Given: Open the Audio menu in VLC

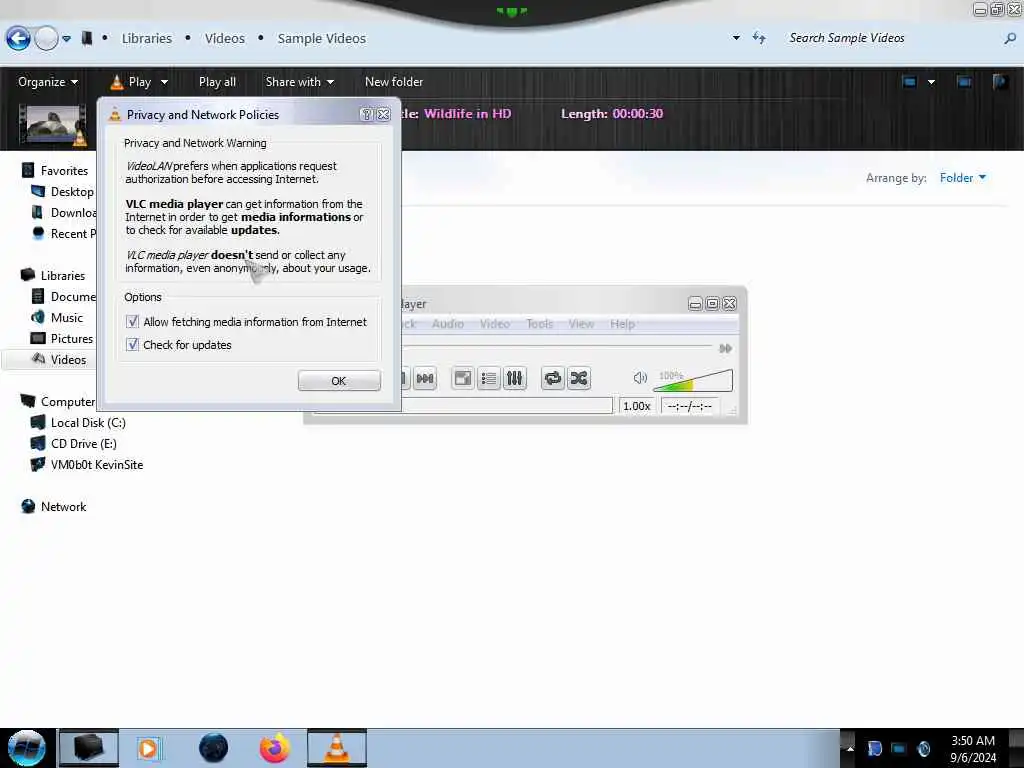Looking at the screenshot, I should [447, 323].
